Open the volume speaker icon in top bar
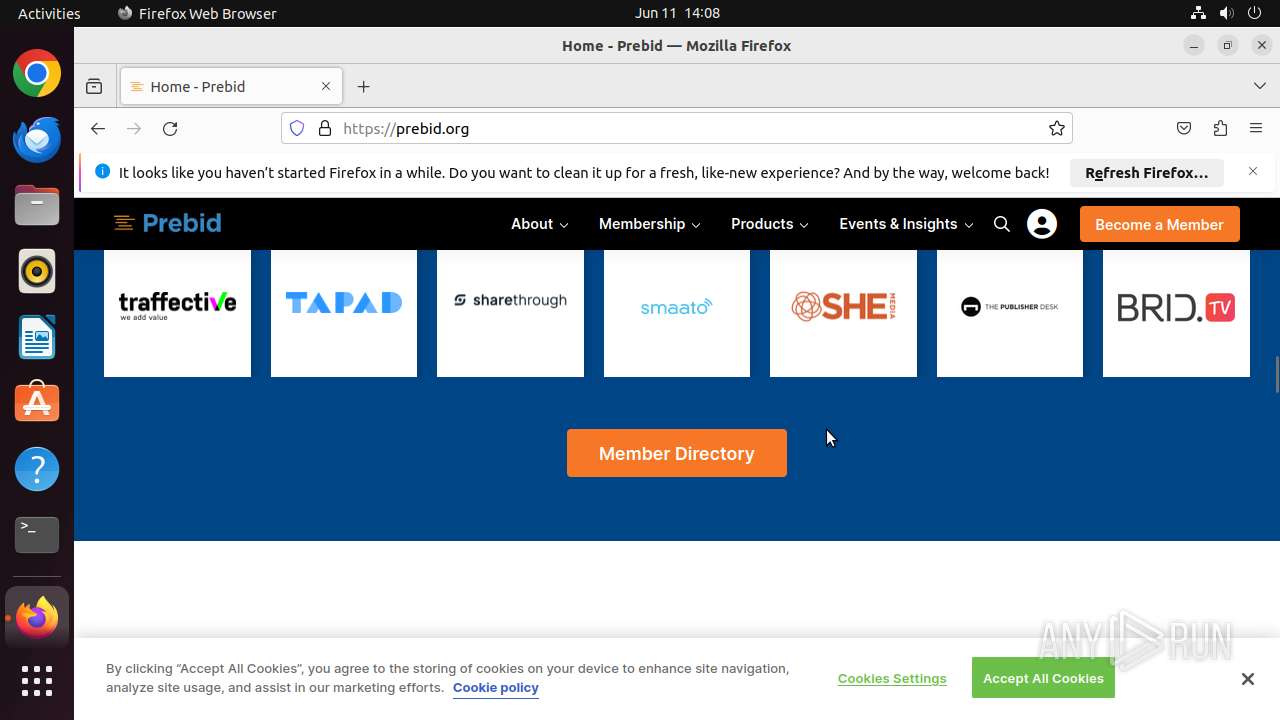This screenshot has height=720, width=1280. pos(1226,13)
